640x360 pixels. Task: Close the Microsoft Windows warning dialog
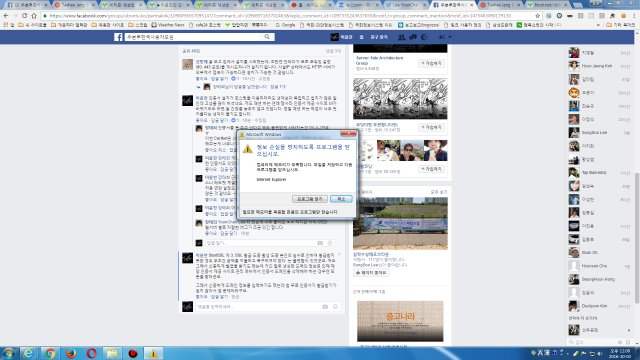(348, 133)
